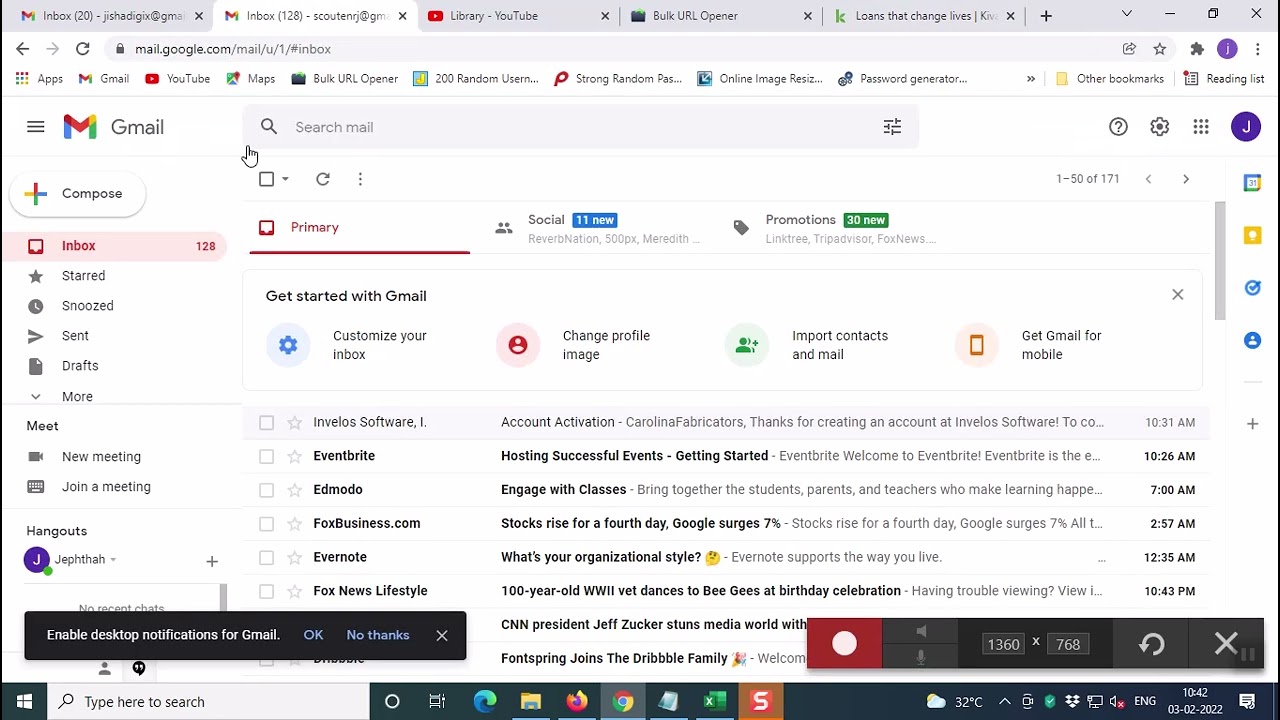Select the Eventbrite email checkbox
The width and height of the screenshot is (1280, 720).
(266, 456)
